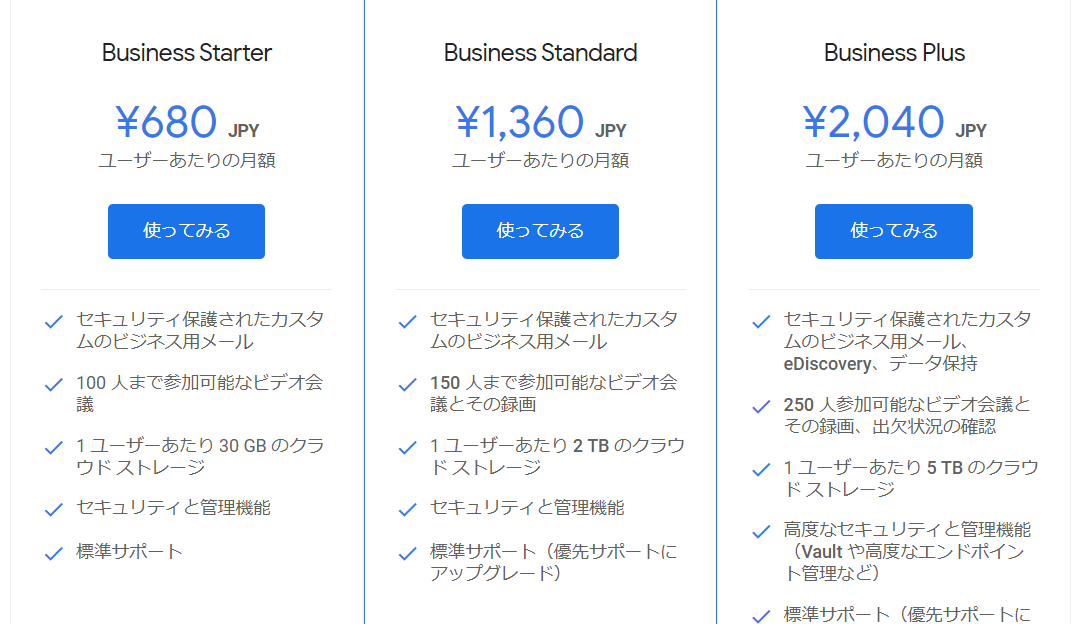Click checkmark next to 5 TB cloud storage
Image resolution: width=1083 pixels, height=624 pixels.
(761, 470)
